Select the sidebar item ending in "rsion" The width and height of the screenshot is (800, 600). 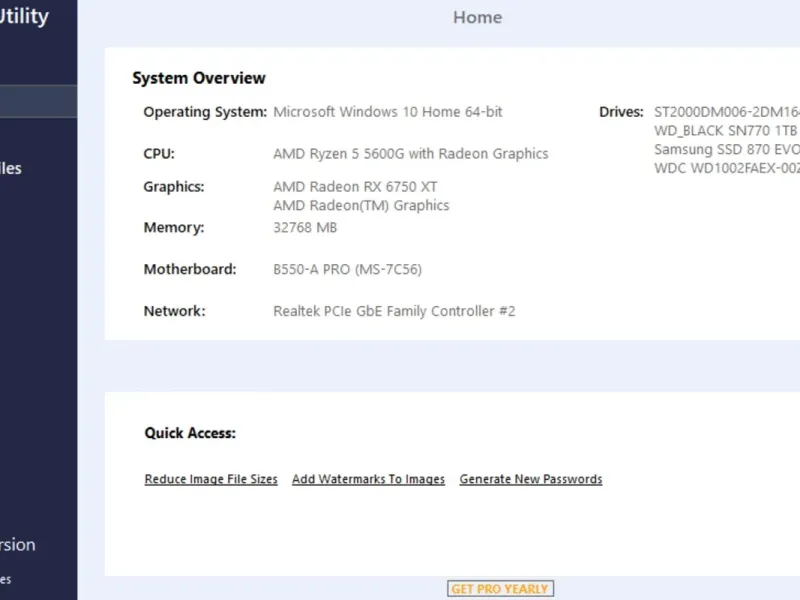[x=17, y=544]
